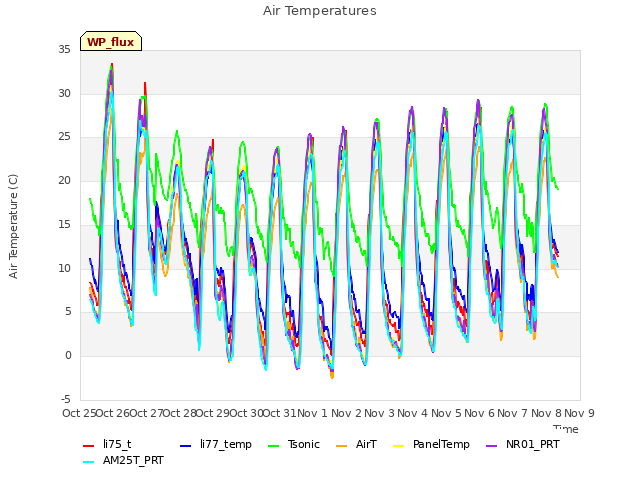
Task: Click the Oct 25 x-axis tick label
Action: (x=80, y=413)
